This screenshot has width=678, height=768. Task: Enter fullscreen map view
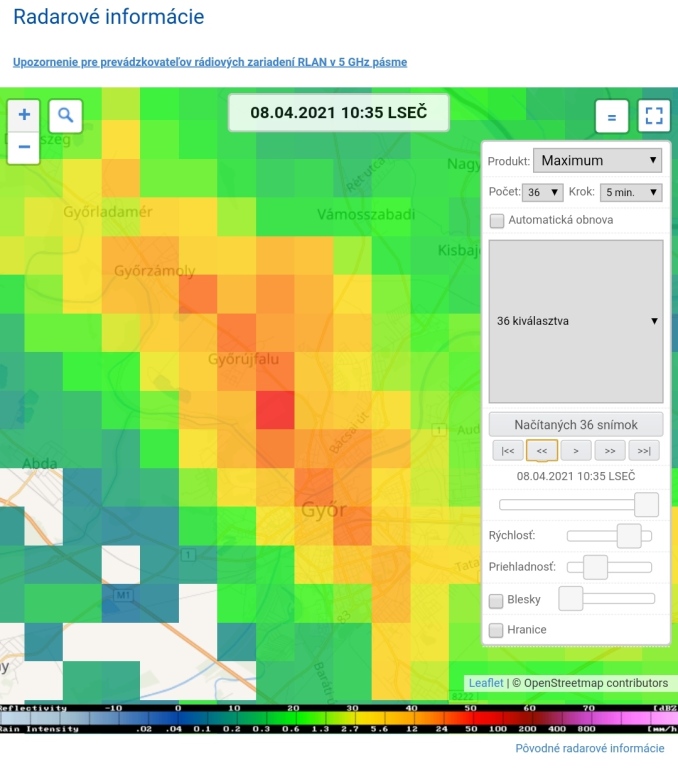(654, 116)
